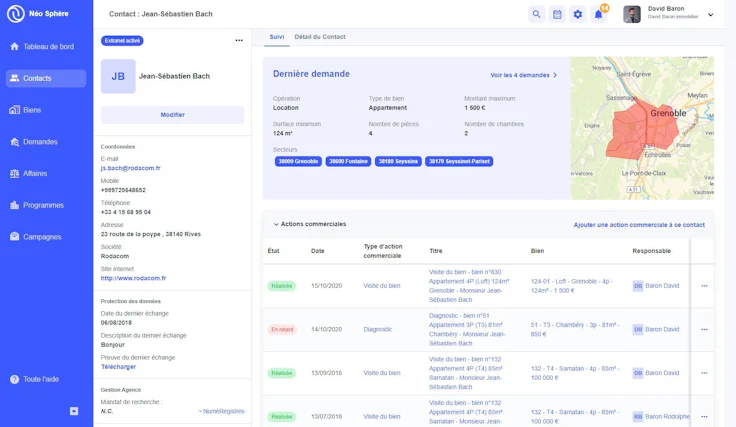The image size is (736, 427).
Task: Click David Baron's profile picture
Action: [x=632, y=14]
